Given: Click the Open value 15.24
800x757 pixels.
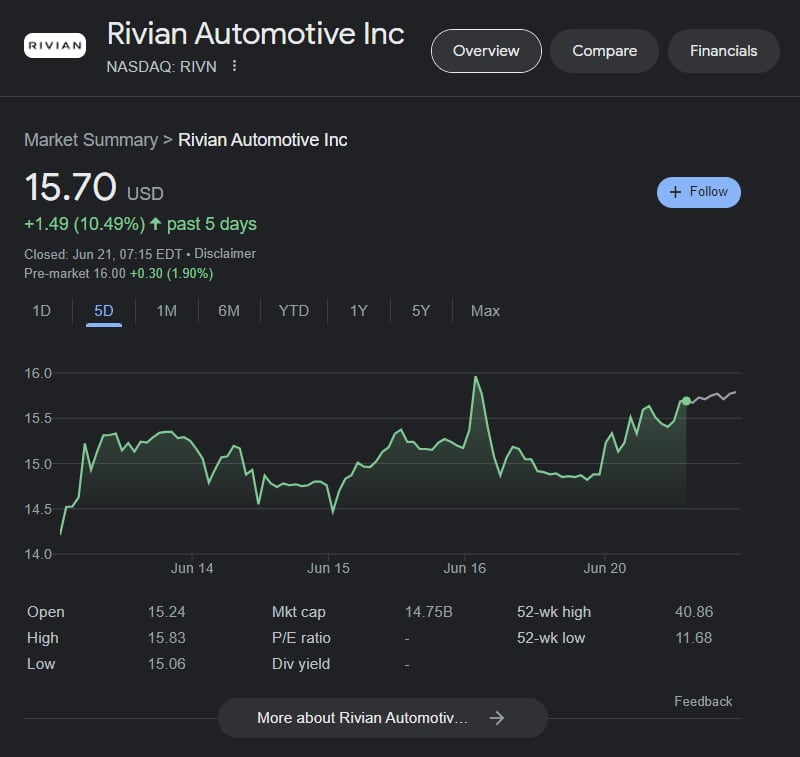Looking at the screenshot, I should [166, 612].
